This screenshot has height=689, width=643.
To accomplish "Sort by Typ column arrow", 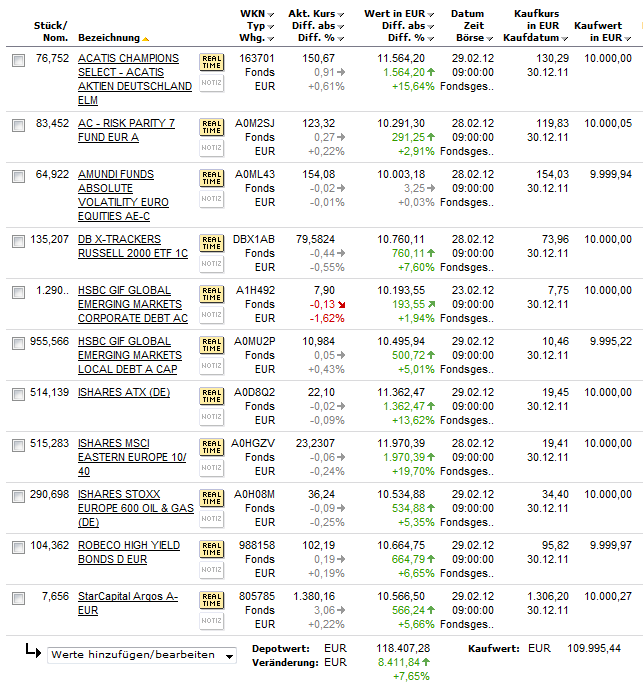I will pyautogui.click(x=270, y=27).
